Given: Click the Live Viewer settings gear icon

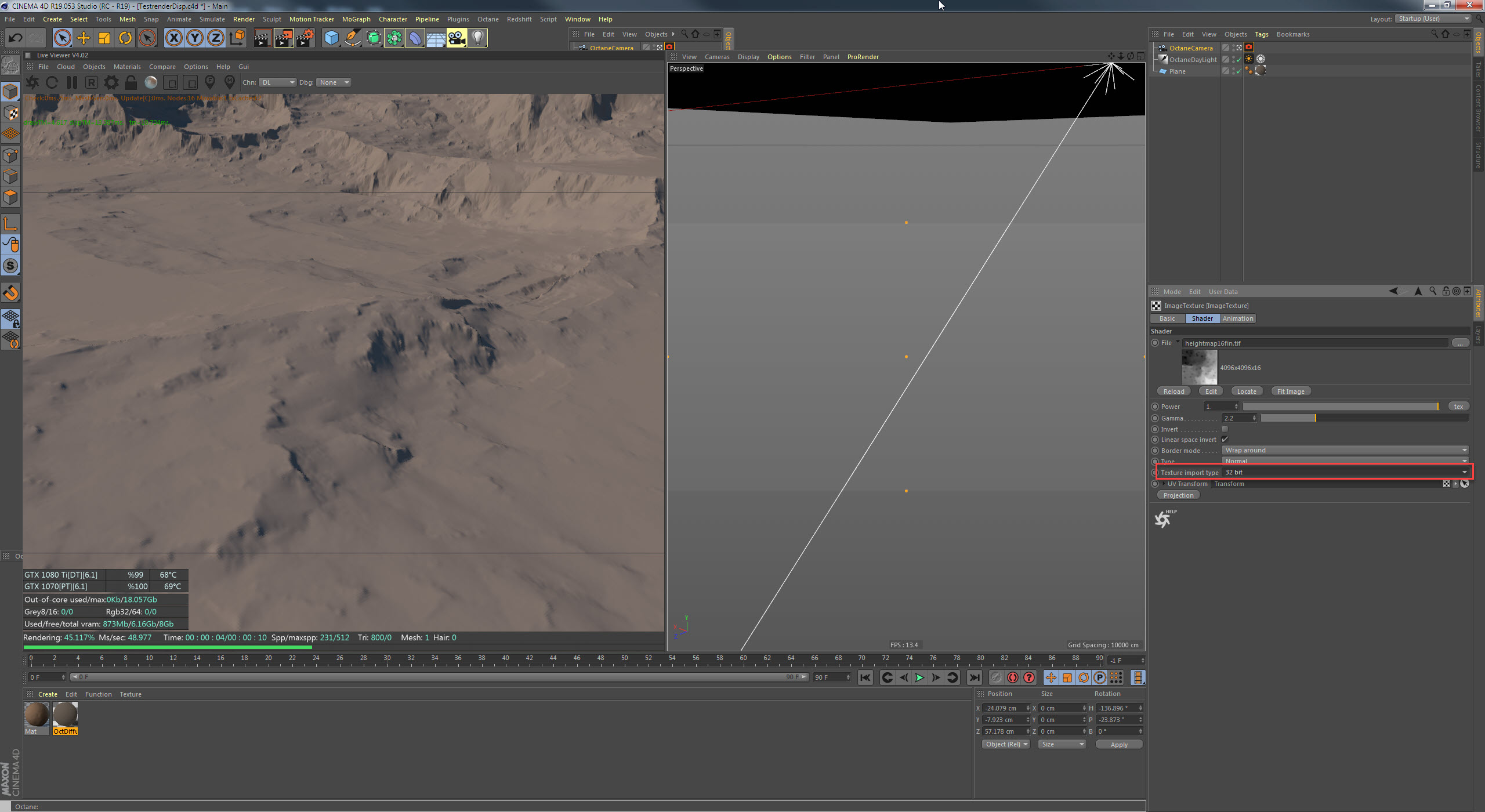Looking at the screenshot, I should click(x=111, y=82).
